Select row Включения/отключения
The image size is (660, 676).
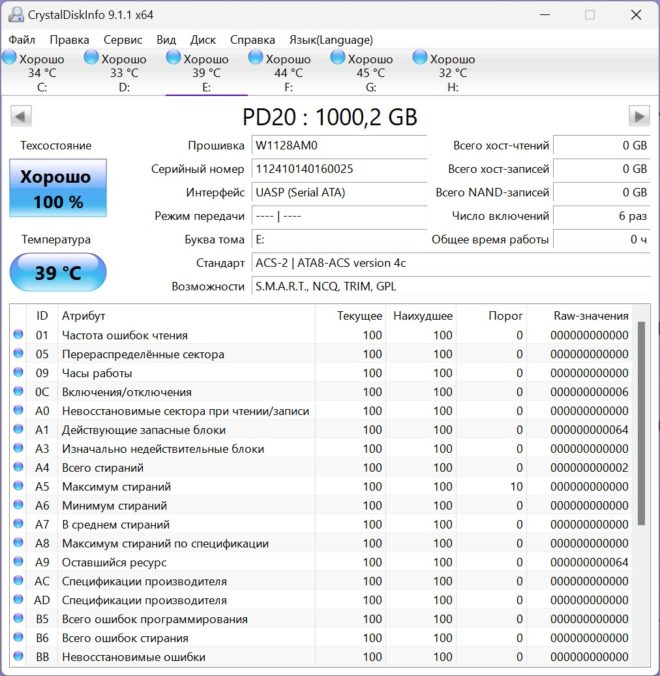click(x=321, y=392)
